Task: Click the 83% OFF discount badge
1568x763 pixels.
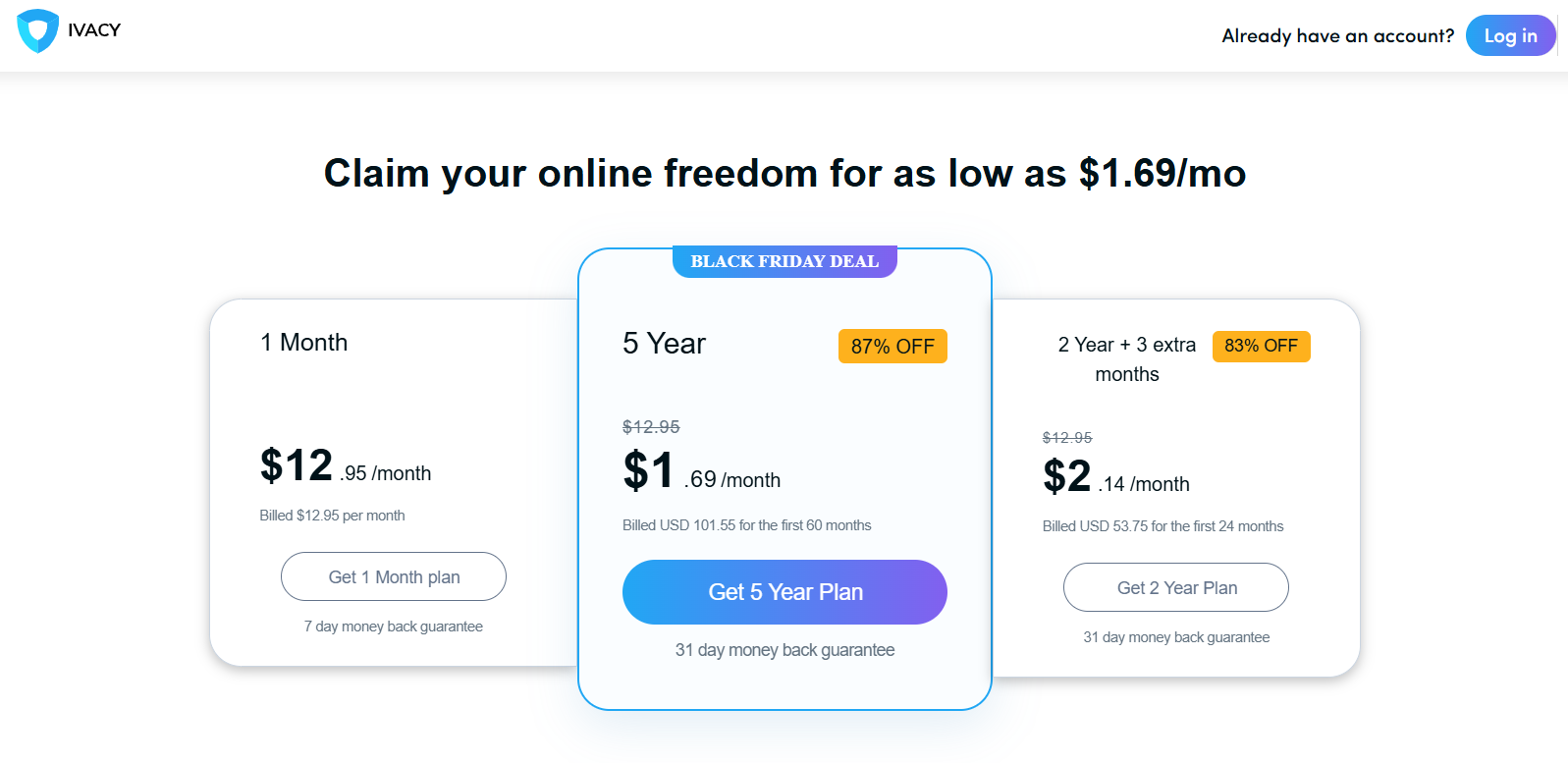Action: point(1261,346)
